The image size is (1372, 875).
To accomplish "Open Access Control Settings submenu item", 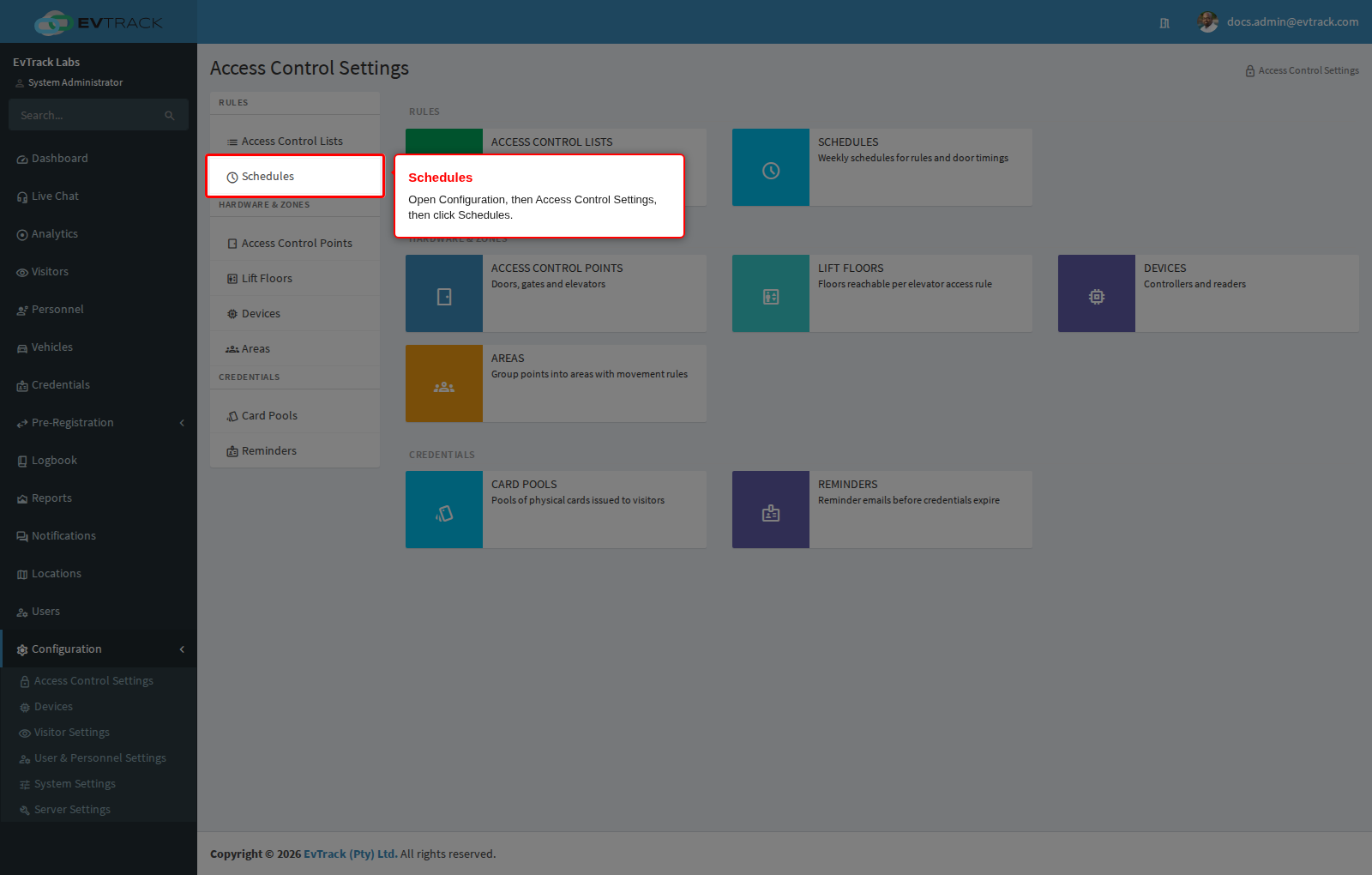I will (99, 681).
